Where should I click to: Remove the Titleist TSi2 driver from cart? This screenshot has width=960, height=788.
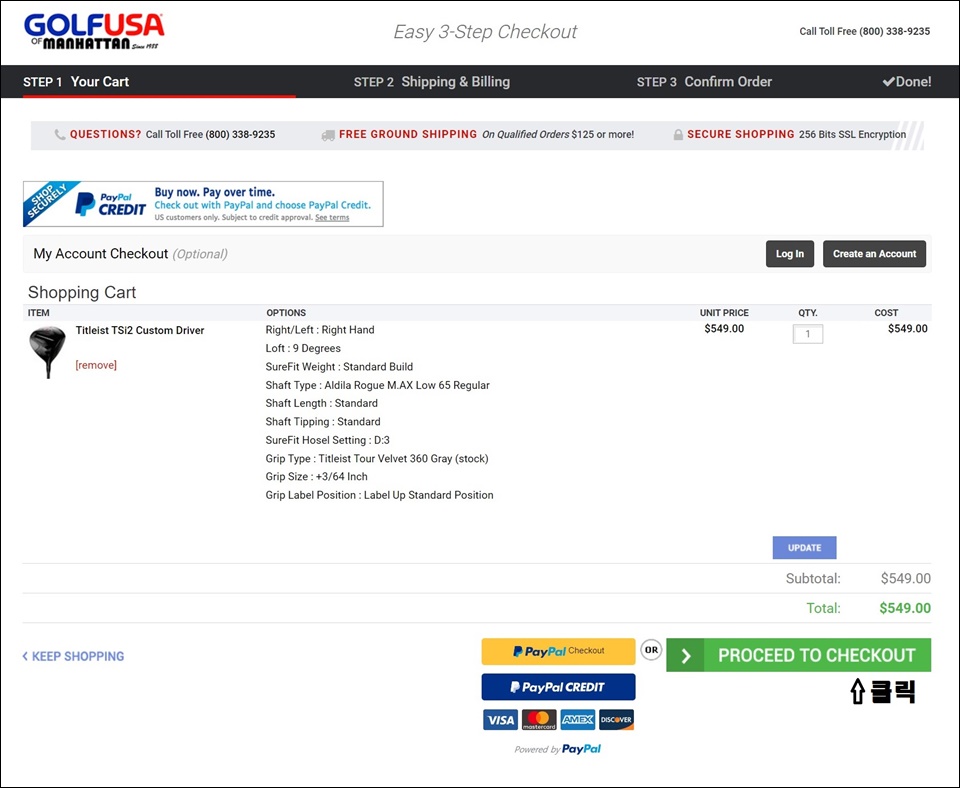(96, 365)
